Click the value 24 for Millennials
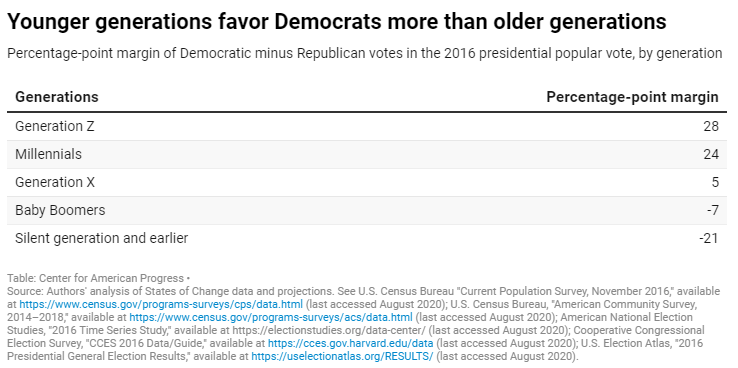 [711, 154]
